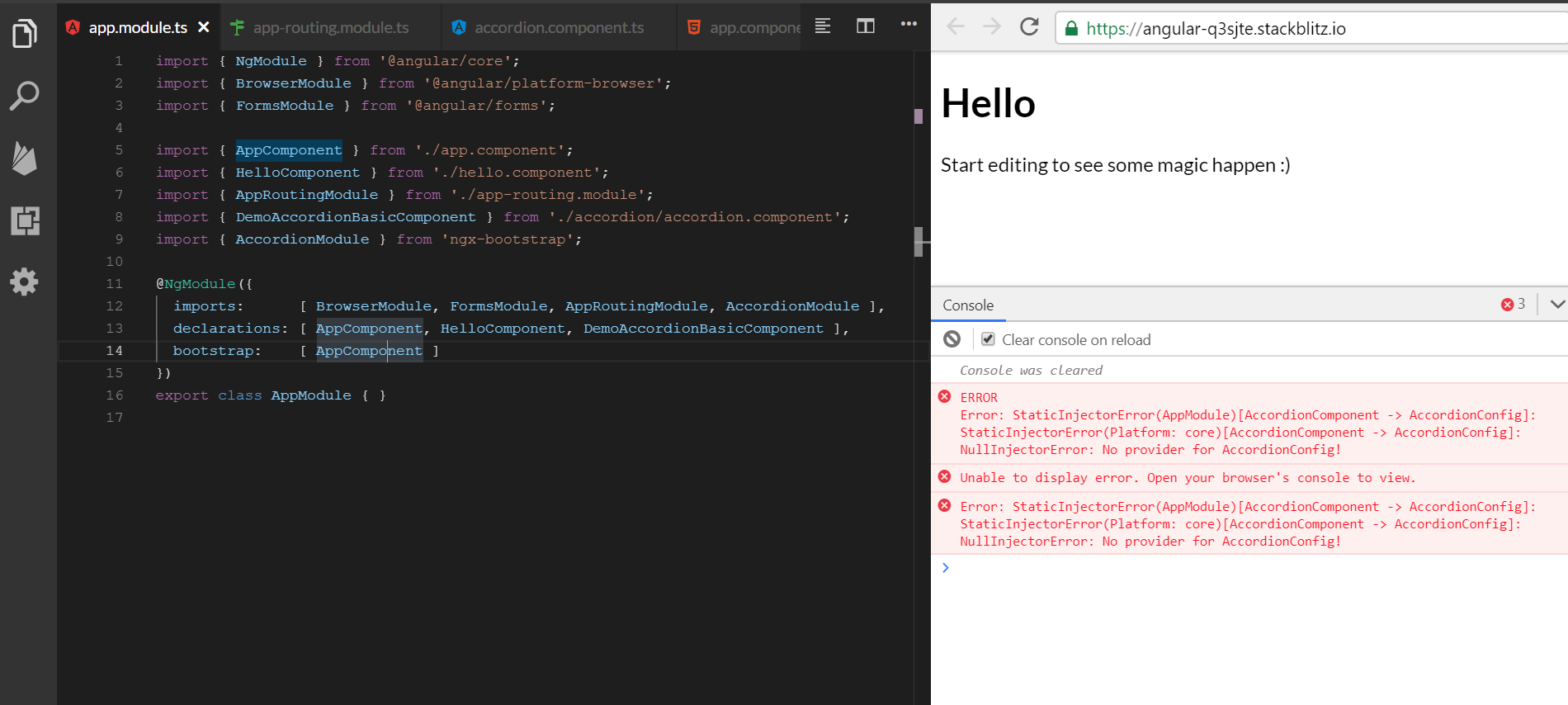Click the 'Unable to display error' message
Image resolution: width=1568 pixels, height=705 pixels.
1188,478
